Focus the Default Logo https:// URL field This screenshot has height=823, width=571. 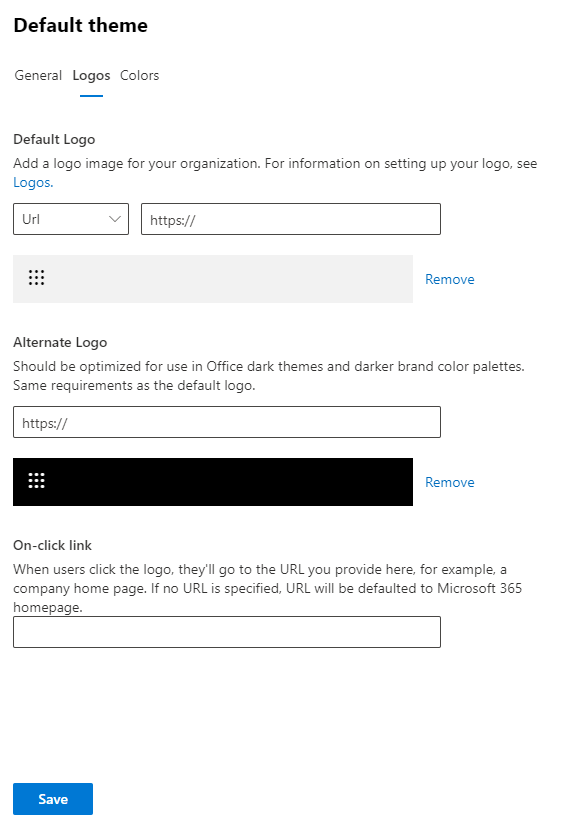click(291, 219)
